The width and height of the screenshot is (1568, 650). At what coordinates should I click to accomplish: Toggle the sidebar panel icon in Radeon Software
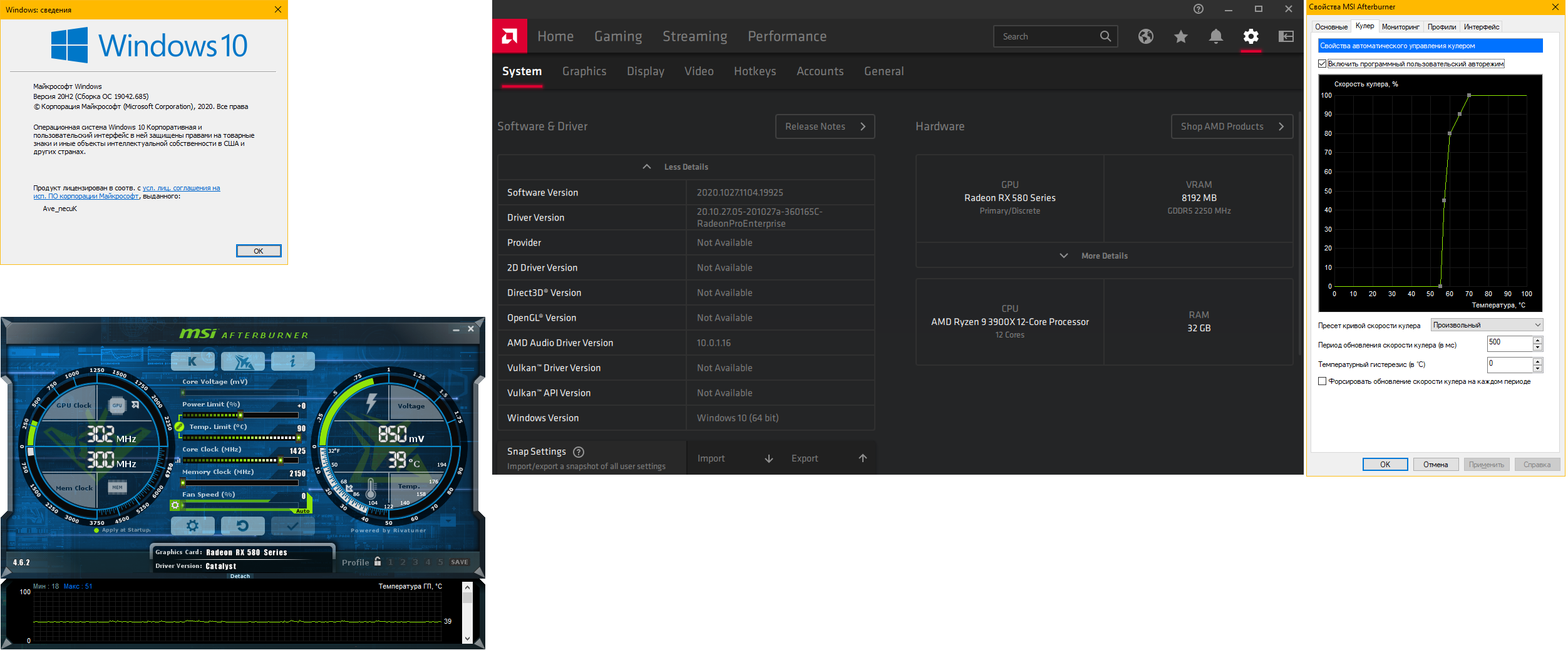click(x=1286, y=36)
